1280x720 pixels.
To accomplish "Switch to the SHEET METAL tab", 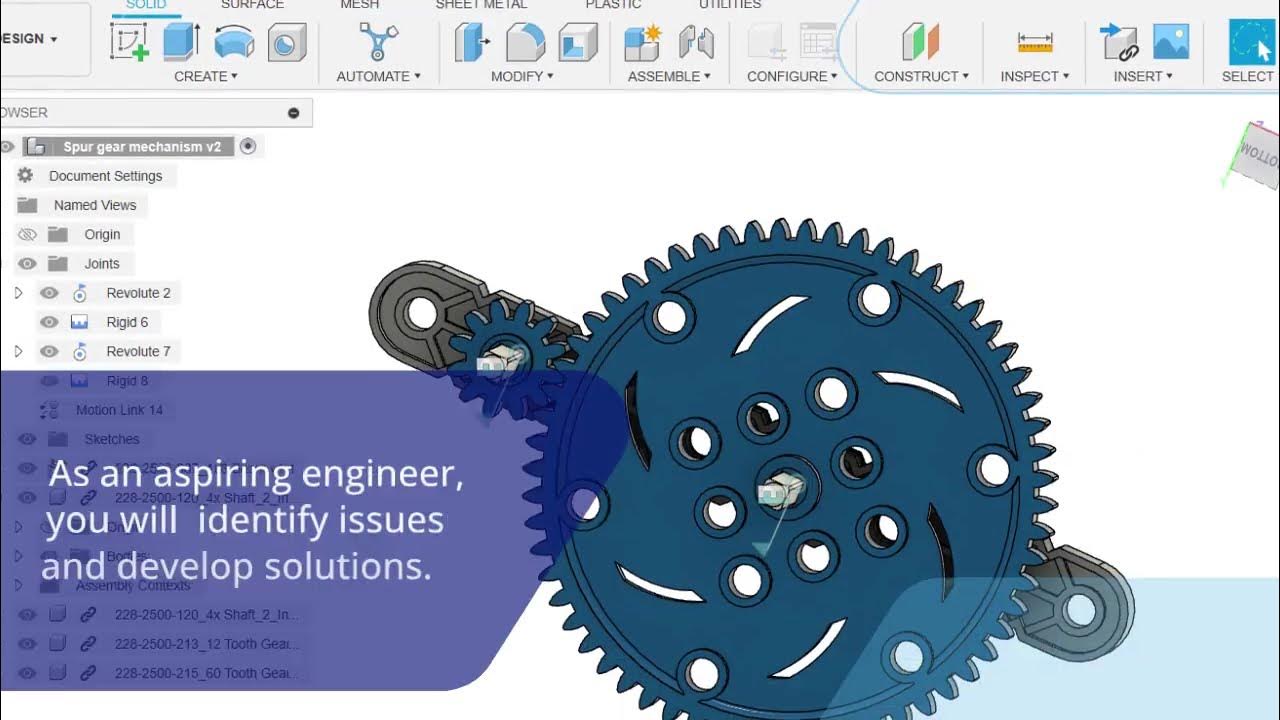I will point(481,5).
